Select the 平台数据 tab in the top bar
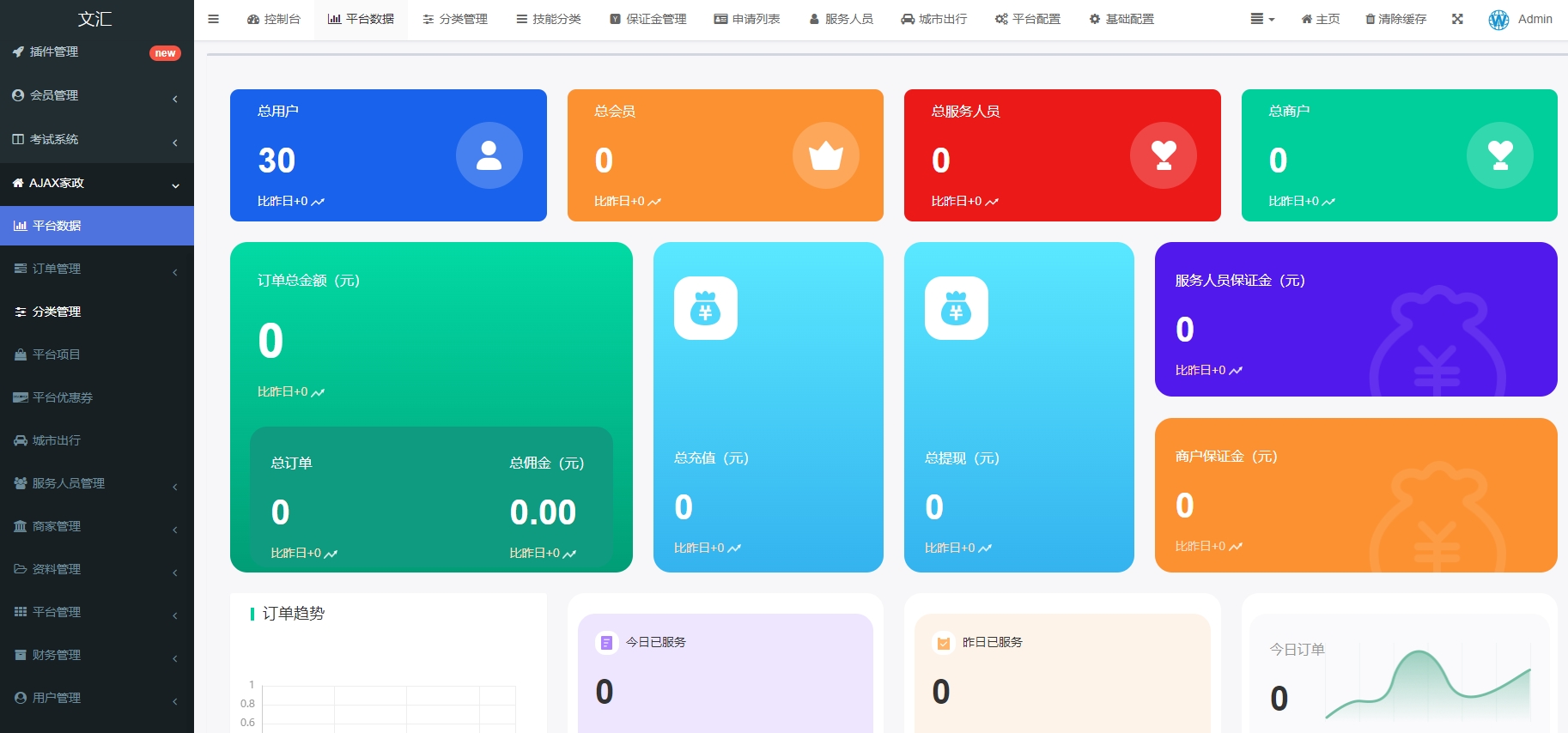This screenshot has width=1568, height=733. click(361, 19)
